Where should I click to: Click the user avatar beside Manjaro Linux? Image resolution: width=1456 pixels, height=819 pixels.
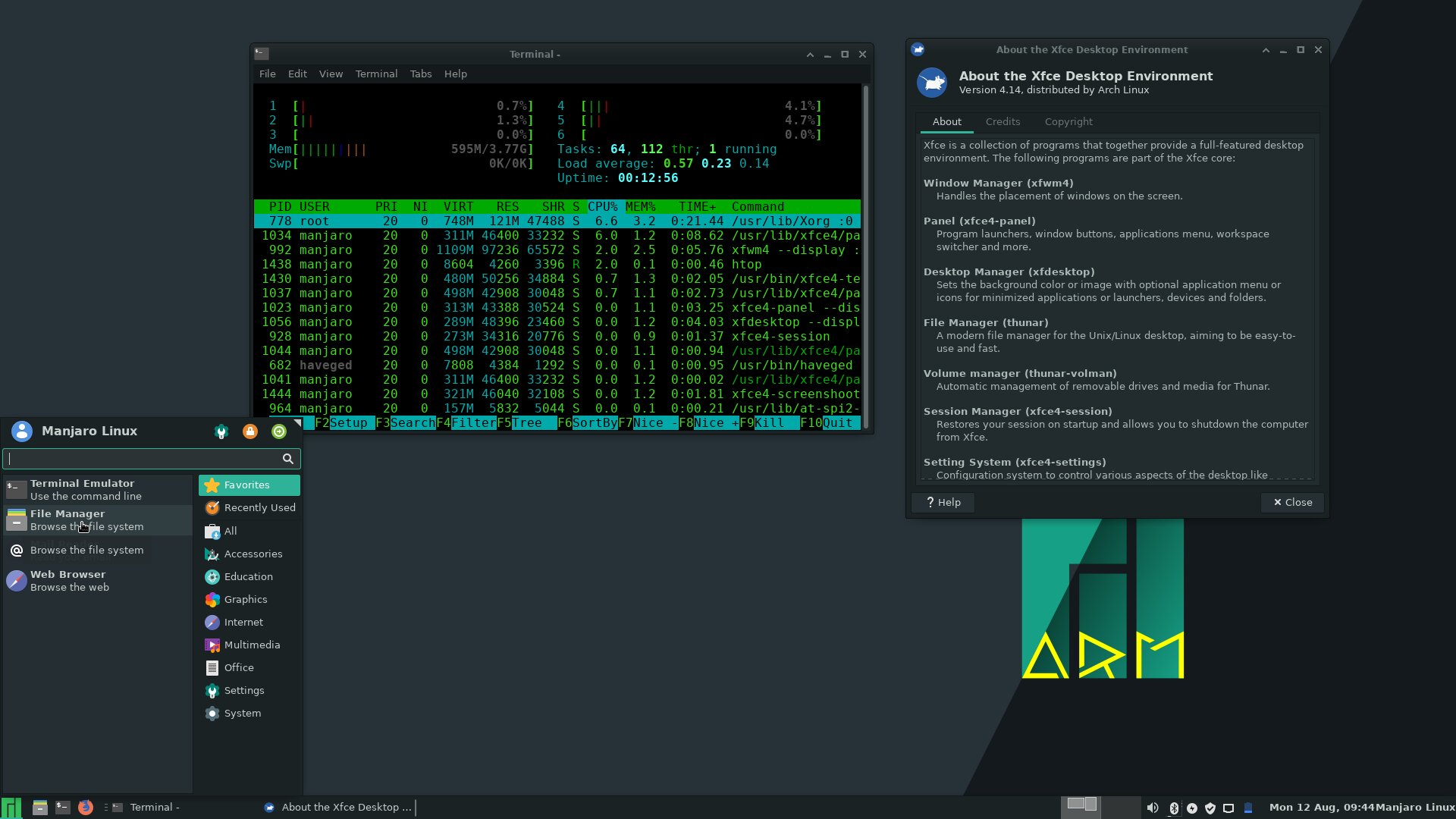click(22, 431)
